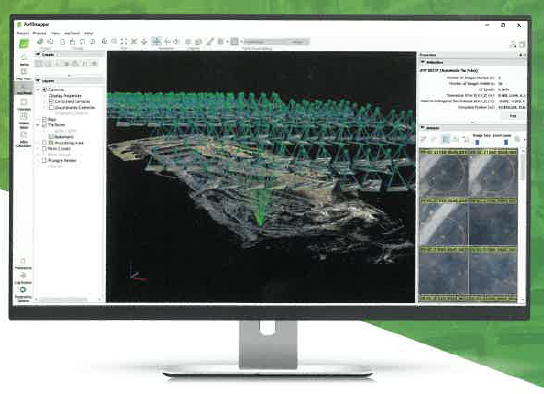This screenshot has height=394, width=544.
Task: Click the Log Output sidebar icon
Action: 23,277
